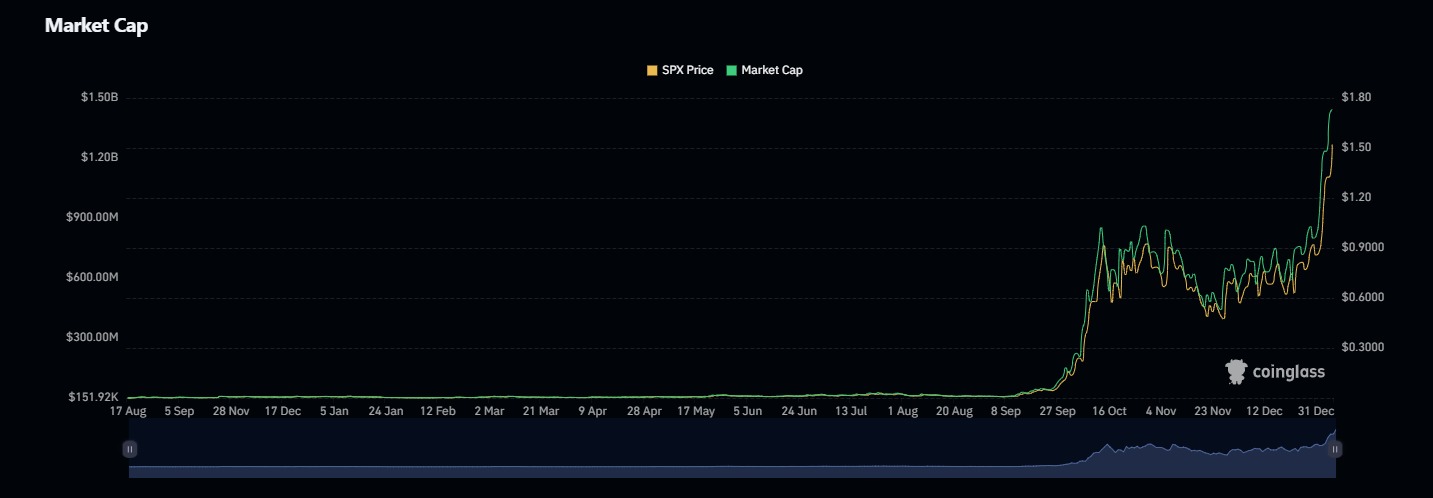Toggle the Market Cap legend label
The image size is (1433, 498).
pos(771,70)
